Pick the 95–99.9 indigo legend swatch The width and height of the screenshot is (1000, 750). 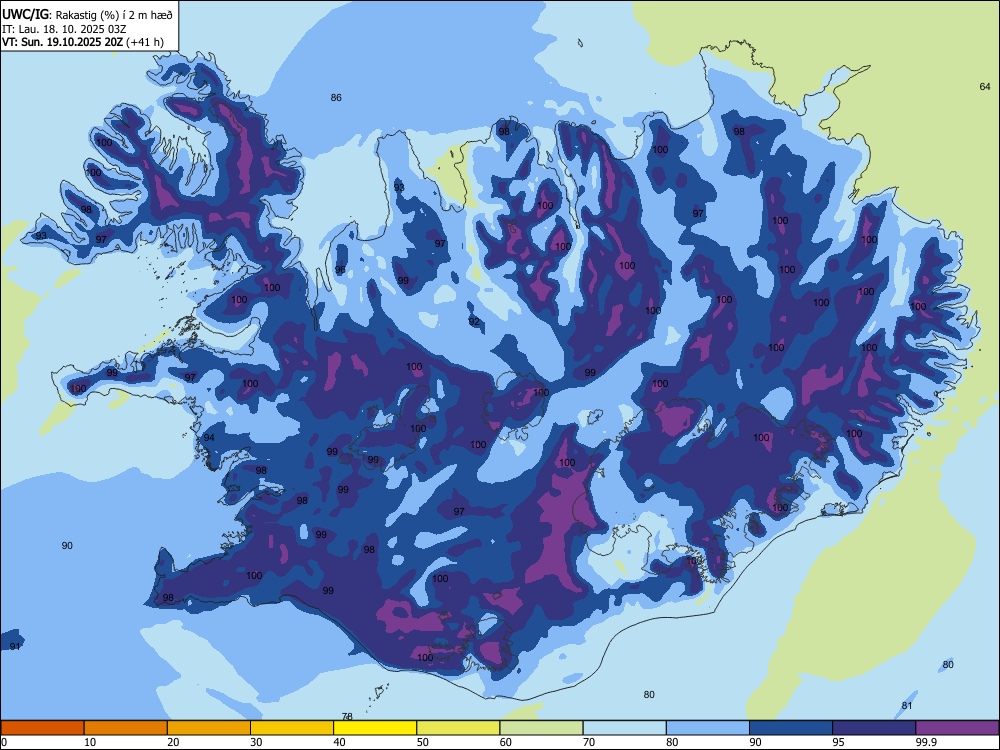pos(874,728)
